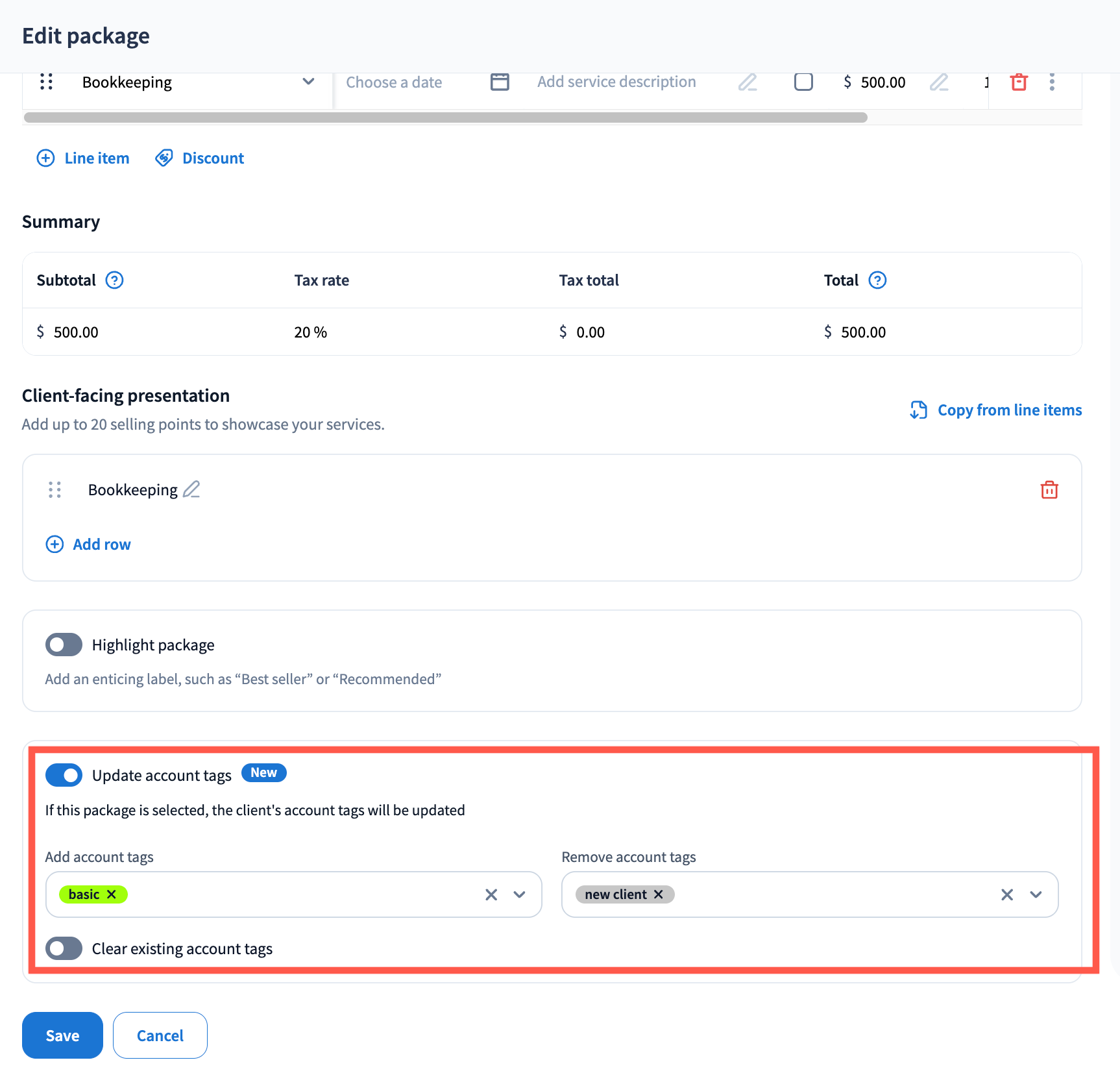This screenshot has height=1071, width=1120.
Task: Disable the Update account tags toggle
Action: (x=64, y=775)
